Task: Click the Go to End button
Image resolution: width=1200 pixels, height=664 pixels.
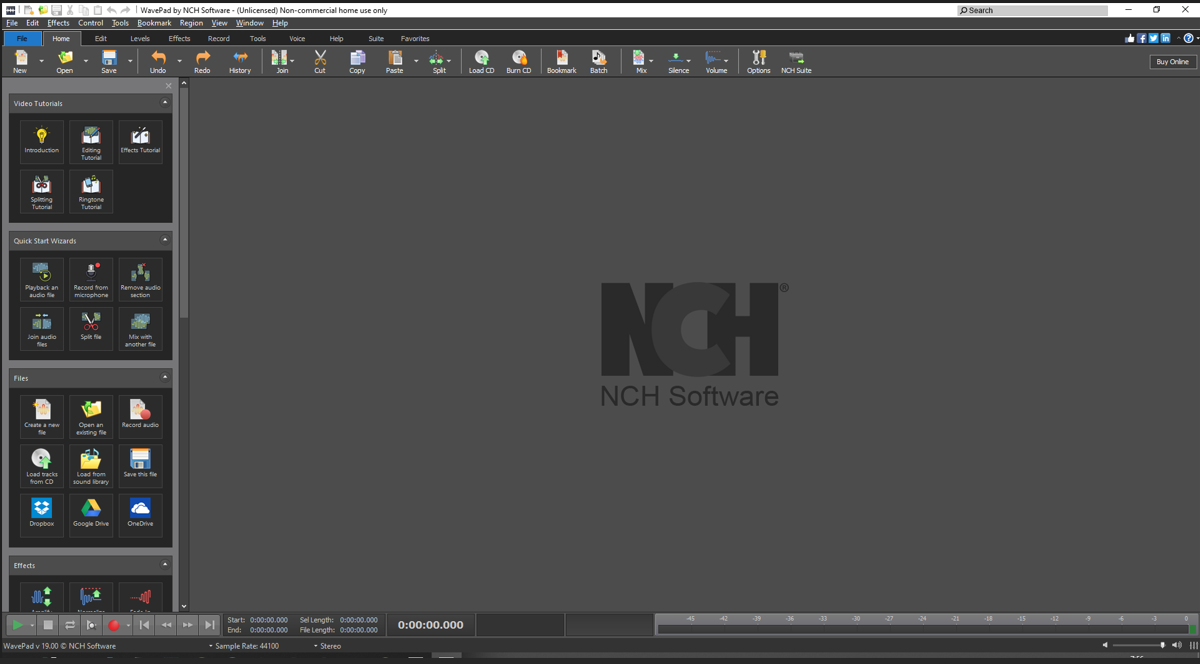Action: tap(209, 625)
